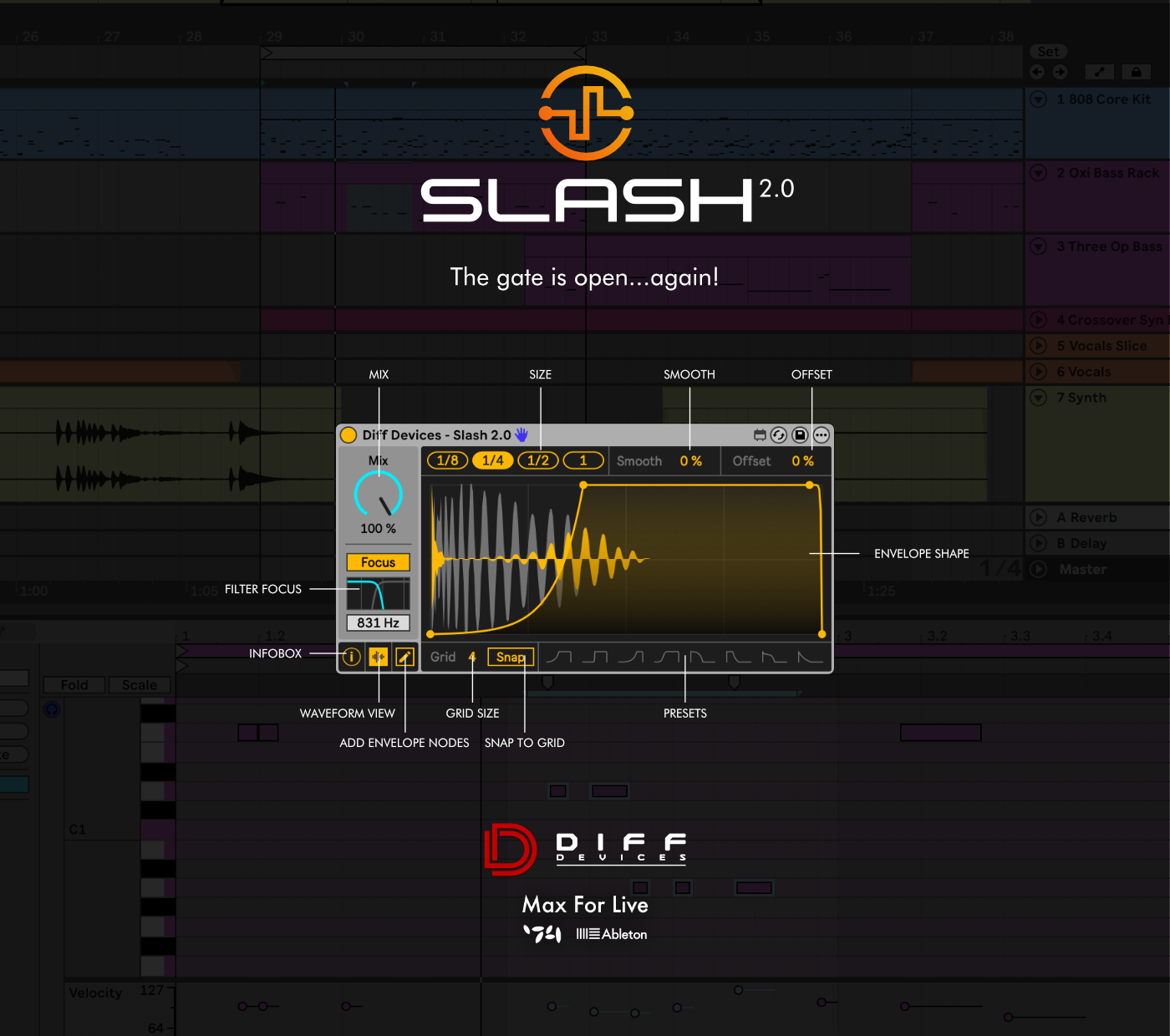Click the 831 Hz frequency field
Screen dimensions: 1170x1036
378,622
